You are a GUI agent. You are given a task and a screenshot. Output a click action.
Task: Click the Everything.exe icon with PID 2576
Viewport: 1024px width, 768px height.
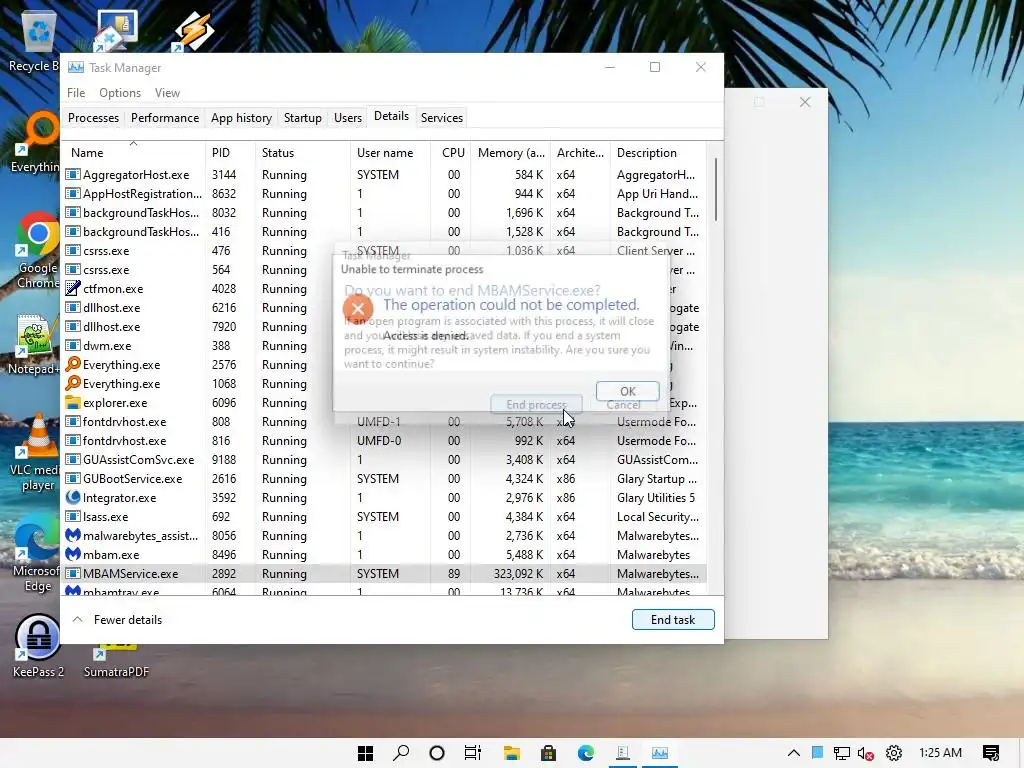(x=72, y=364)
